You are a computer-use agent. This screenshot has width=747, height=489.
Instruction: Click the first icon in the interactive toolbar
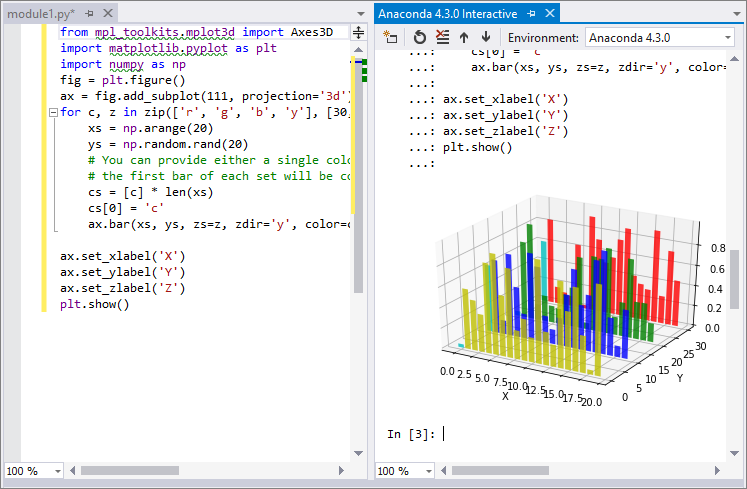pyautogui.click(x=391, y=37)
